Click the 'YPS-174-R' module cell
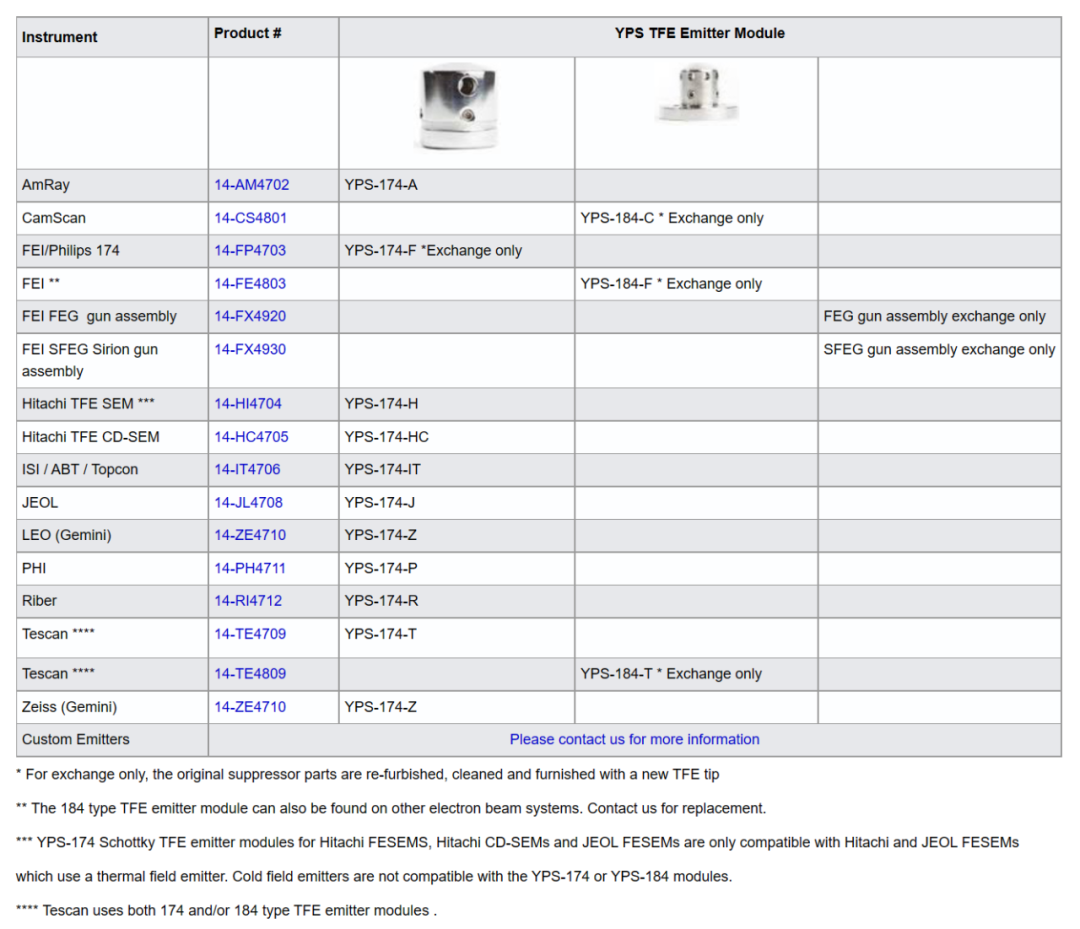The image size is (1080, 929). coord(457,601)
